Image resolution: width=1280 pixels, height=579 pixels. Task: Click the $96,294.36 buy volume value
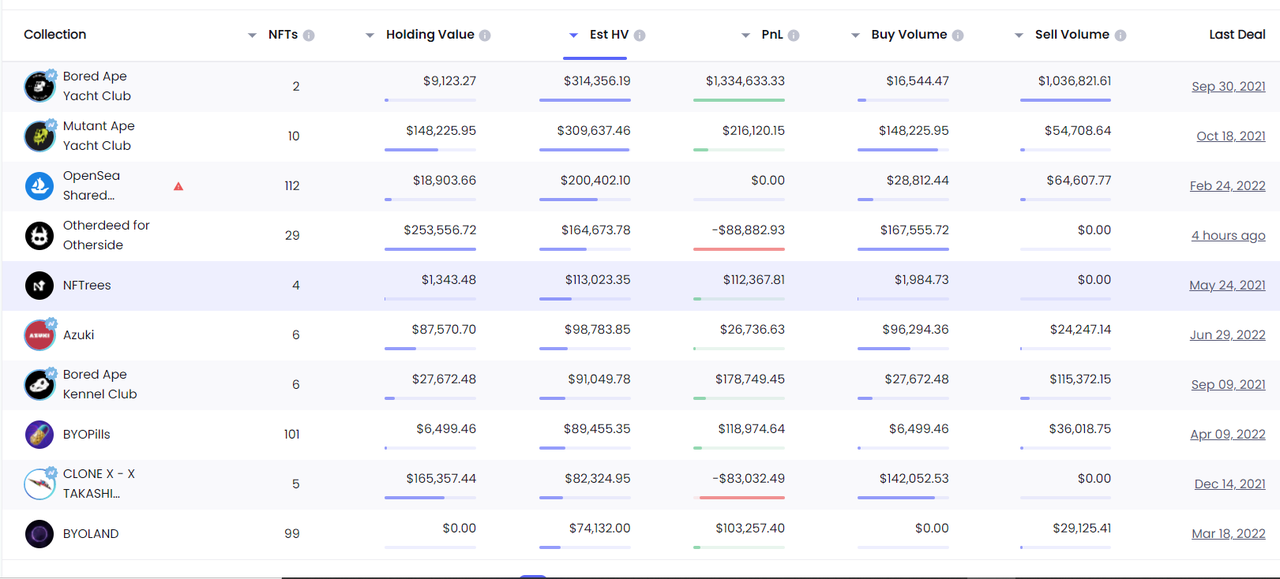pos(917,329)
